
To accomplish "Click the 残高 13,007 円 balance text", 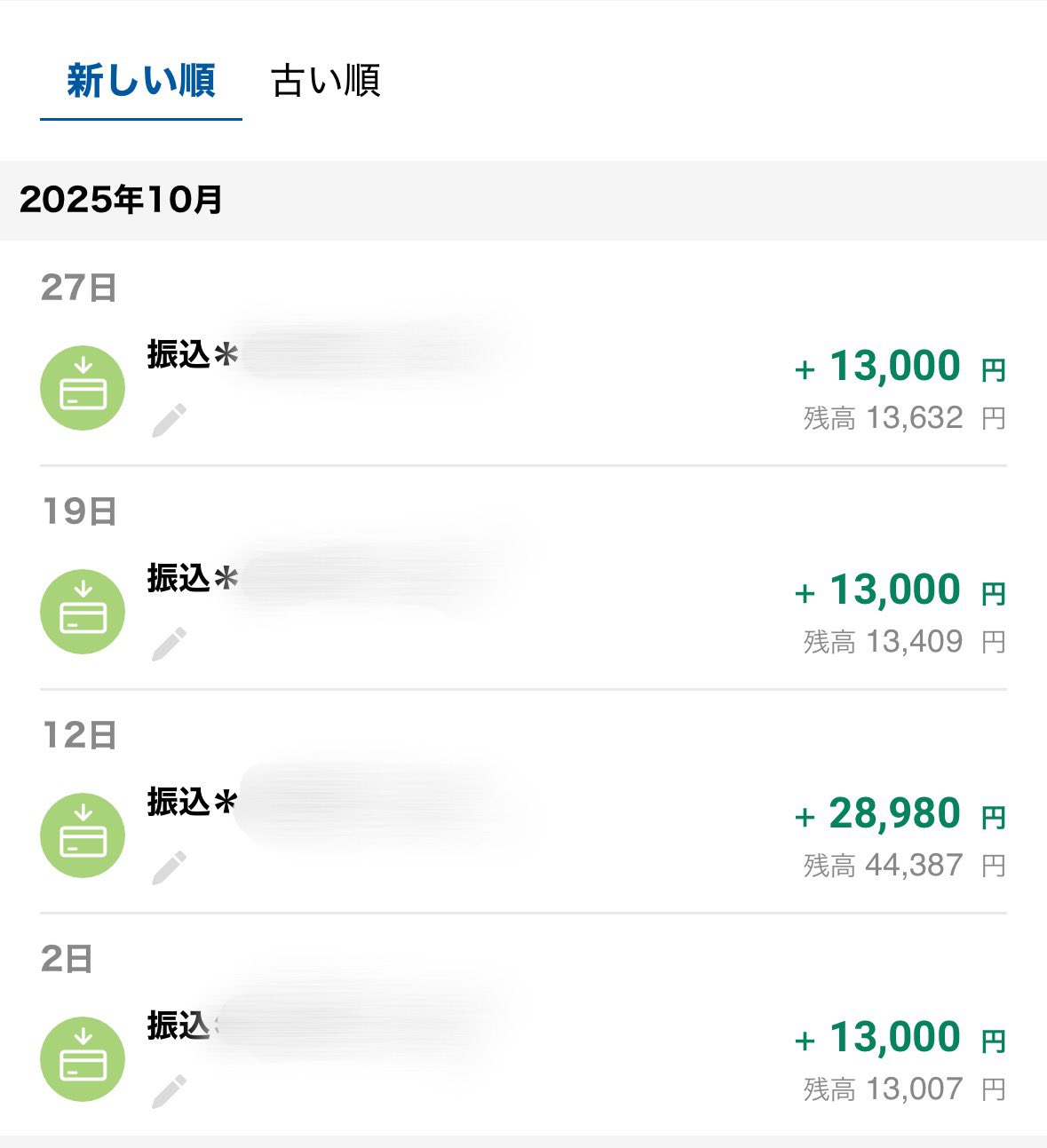I will 904,1089.
